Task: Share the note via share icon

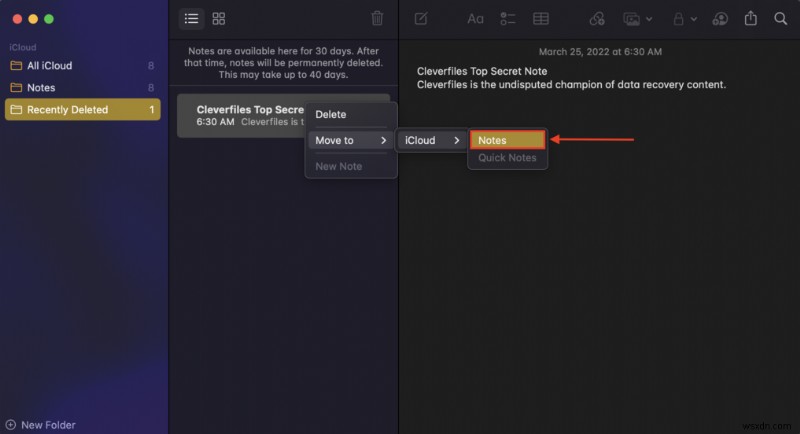Action: tap(751, 18)
